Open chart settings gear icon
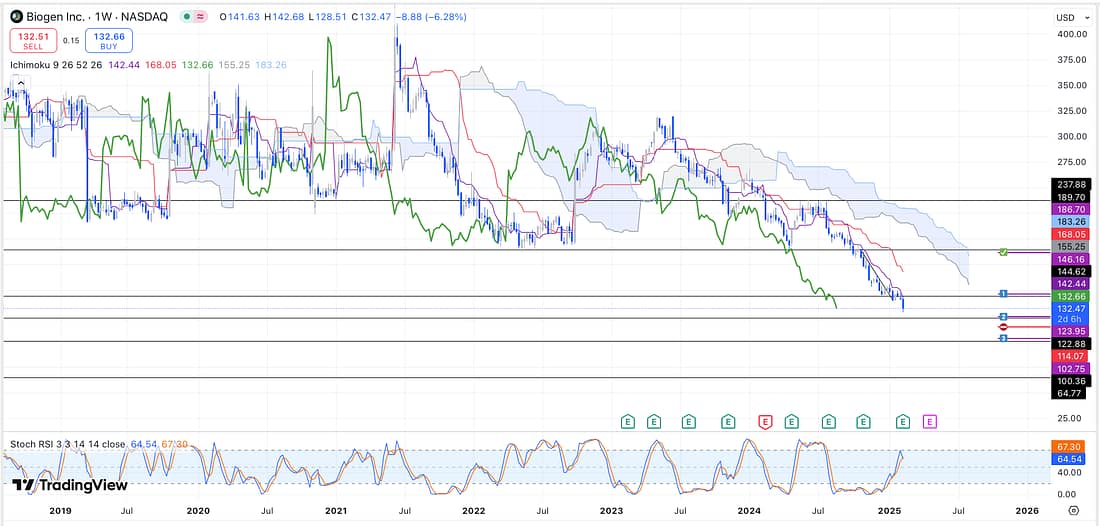This screenshot has width=1100, height=526. tap(1072, 509)
